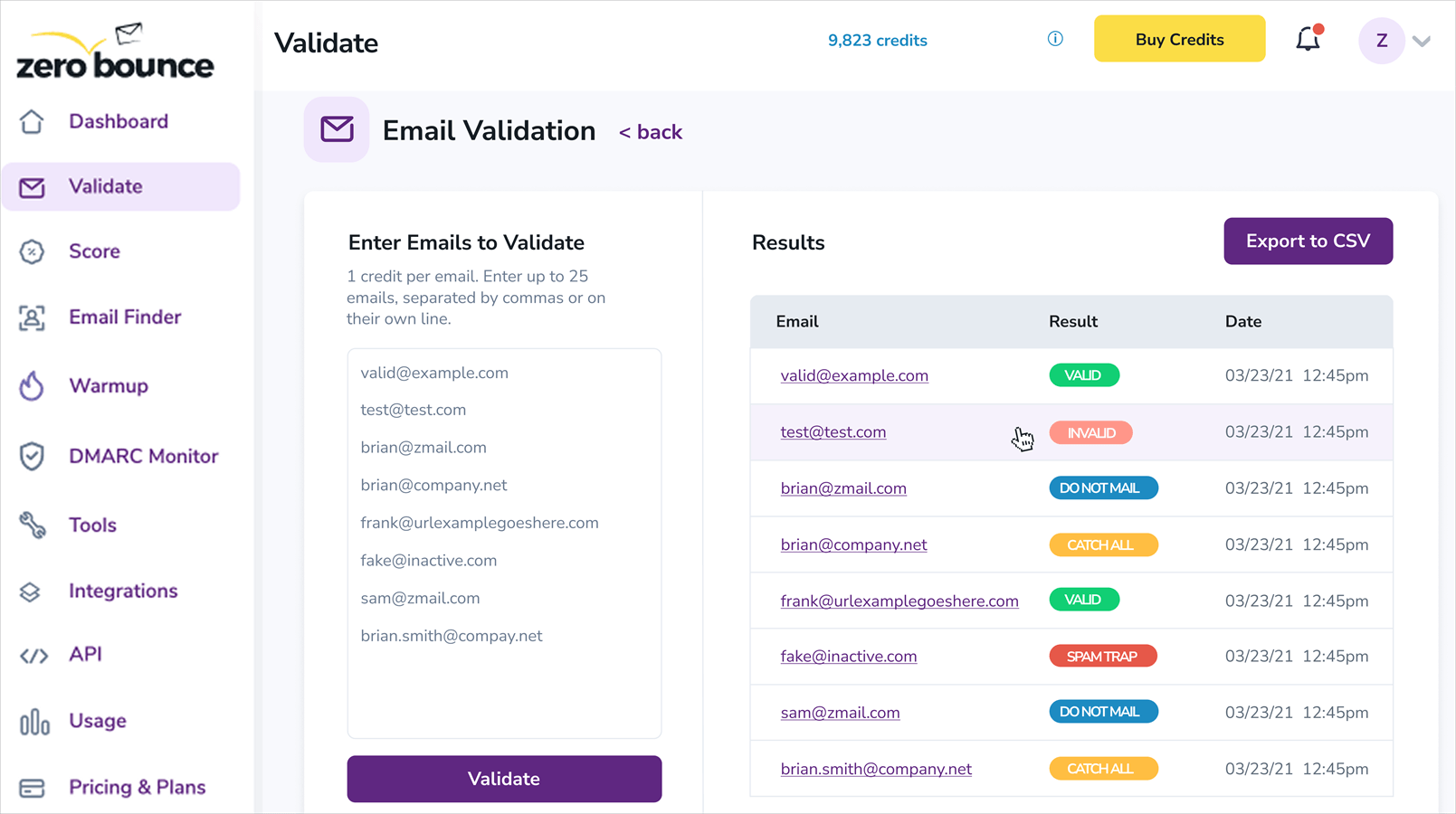Viewport: 1456px width, 814px height.
Task: Open Warmup using the flame icon
Action: click(x=32, y=386)
